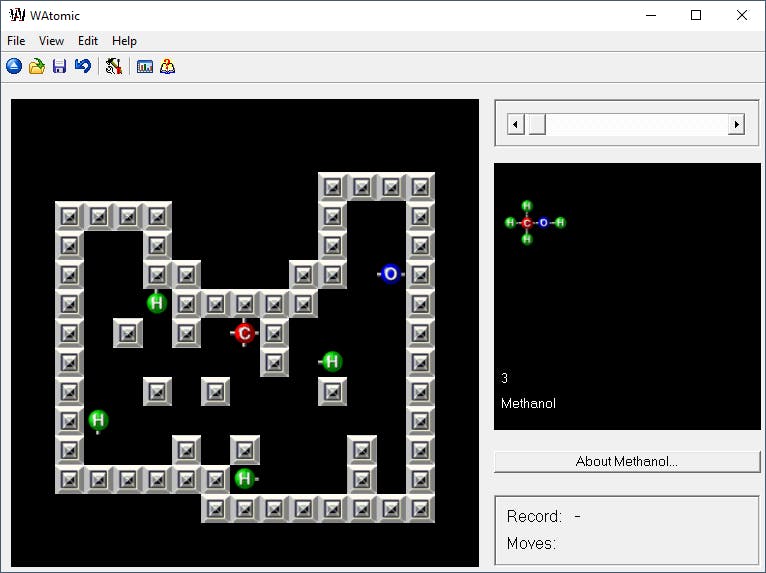Click the Methanol level name text
Image resolution: width=766 pixels, height=573 pixels.
528,403
